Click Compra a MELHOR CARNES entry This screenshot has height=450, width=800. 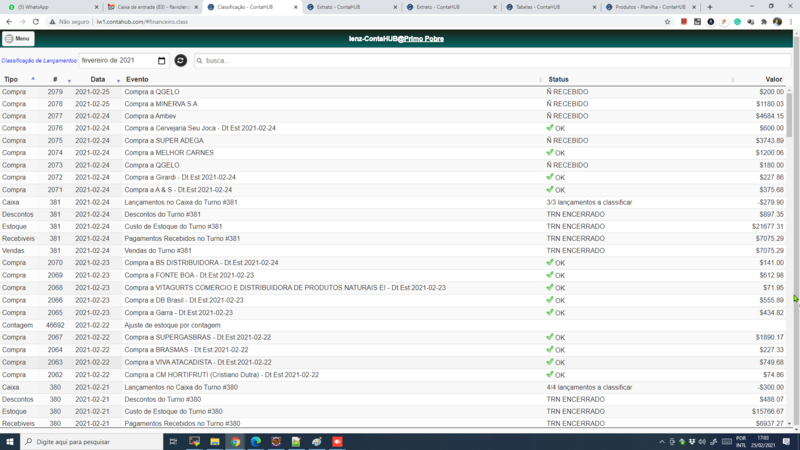pyautogui.click(x=169, y=153)
